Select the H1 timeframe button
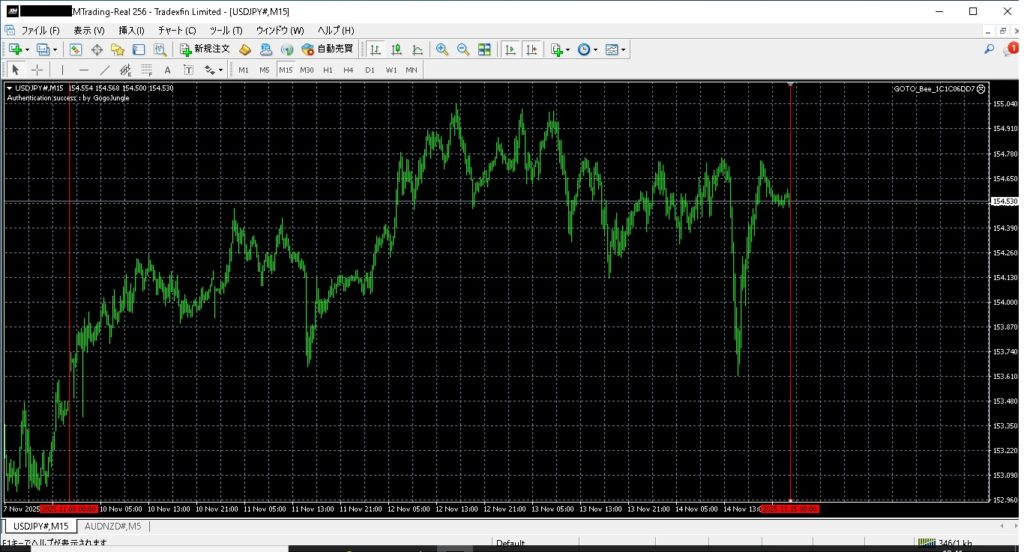 click(327, 70)
